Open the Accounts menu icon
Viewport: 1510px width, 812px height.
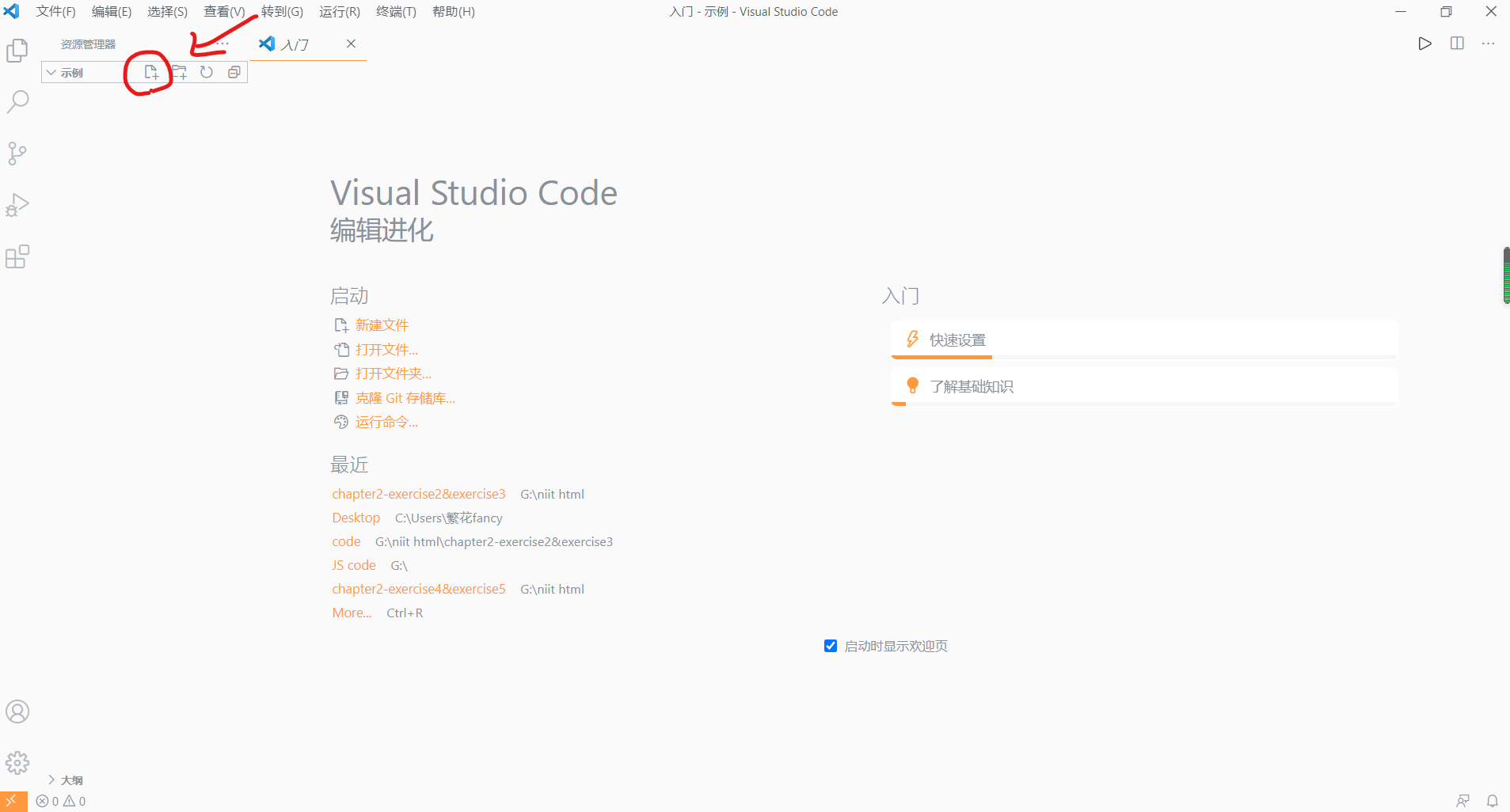point(17,711)
